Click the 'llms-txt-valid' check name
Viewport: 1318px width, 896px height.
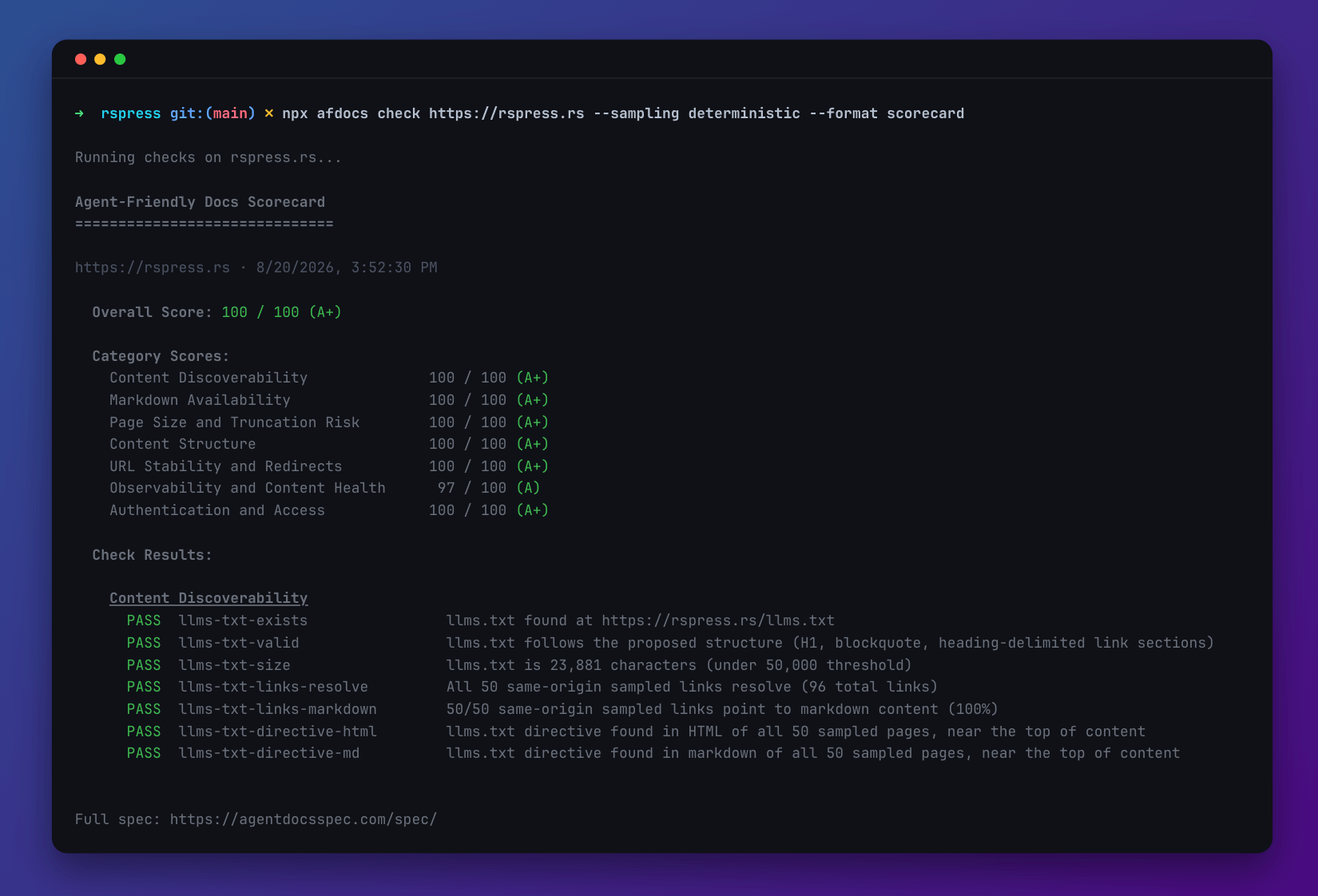click(239, 643)
